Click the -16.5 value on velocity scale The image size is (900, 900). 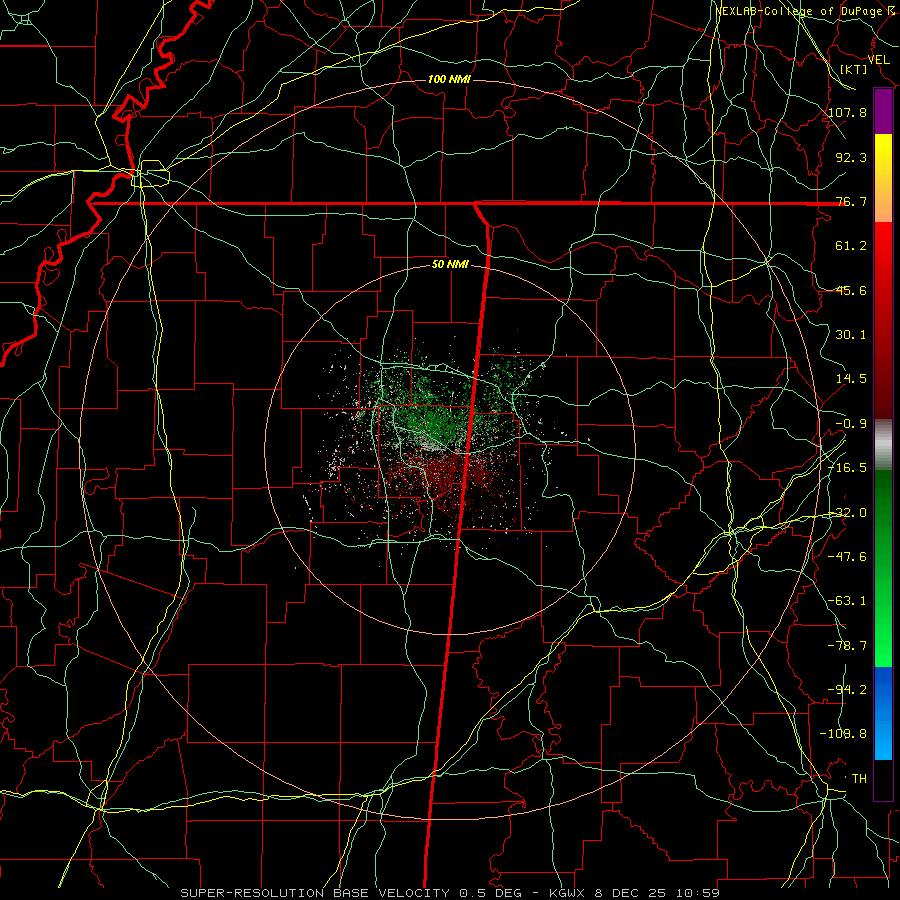click(x=847, y=468)
